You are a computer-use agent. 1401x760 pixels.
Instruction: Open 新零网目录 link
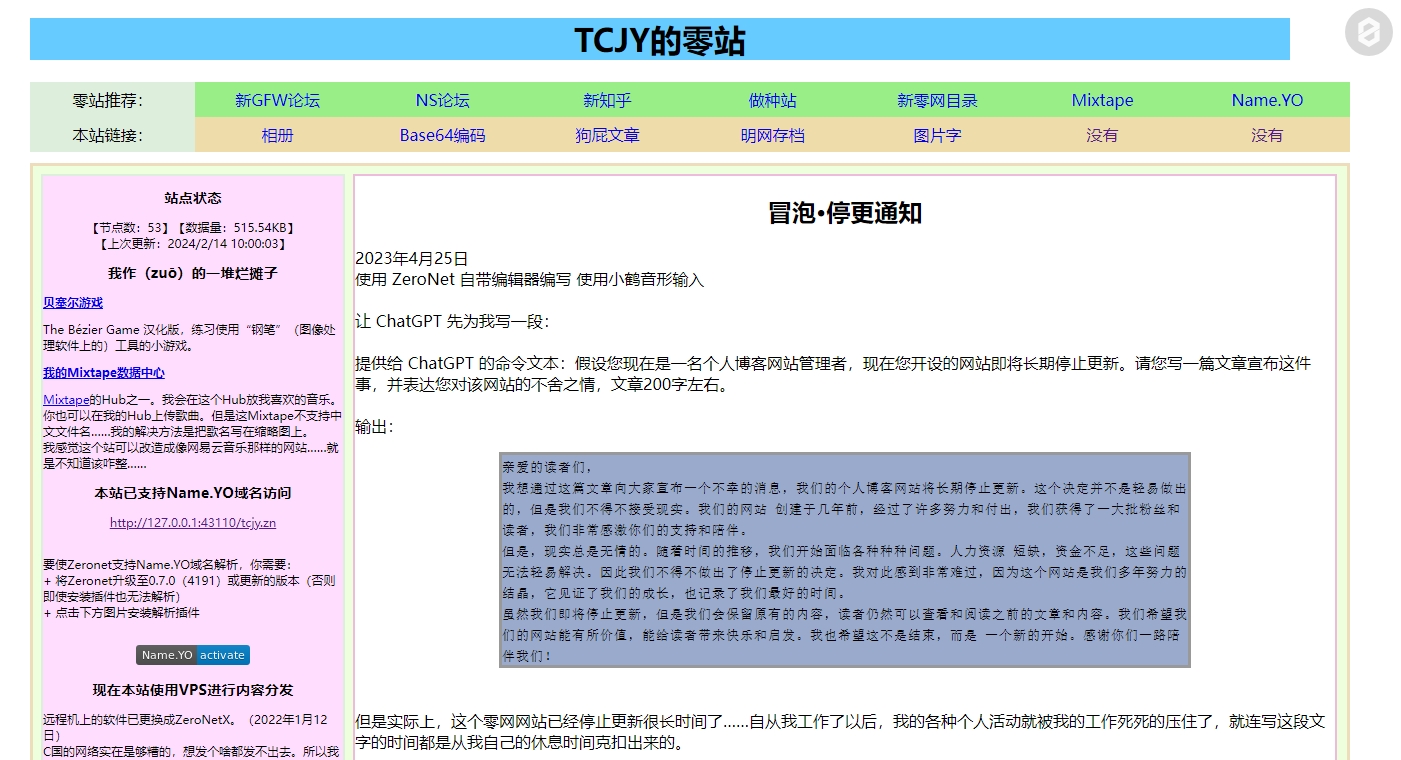pos(937,100)
